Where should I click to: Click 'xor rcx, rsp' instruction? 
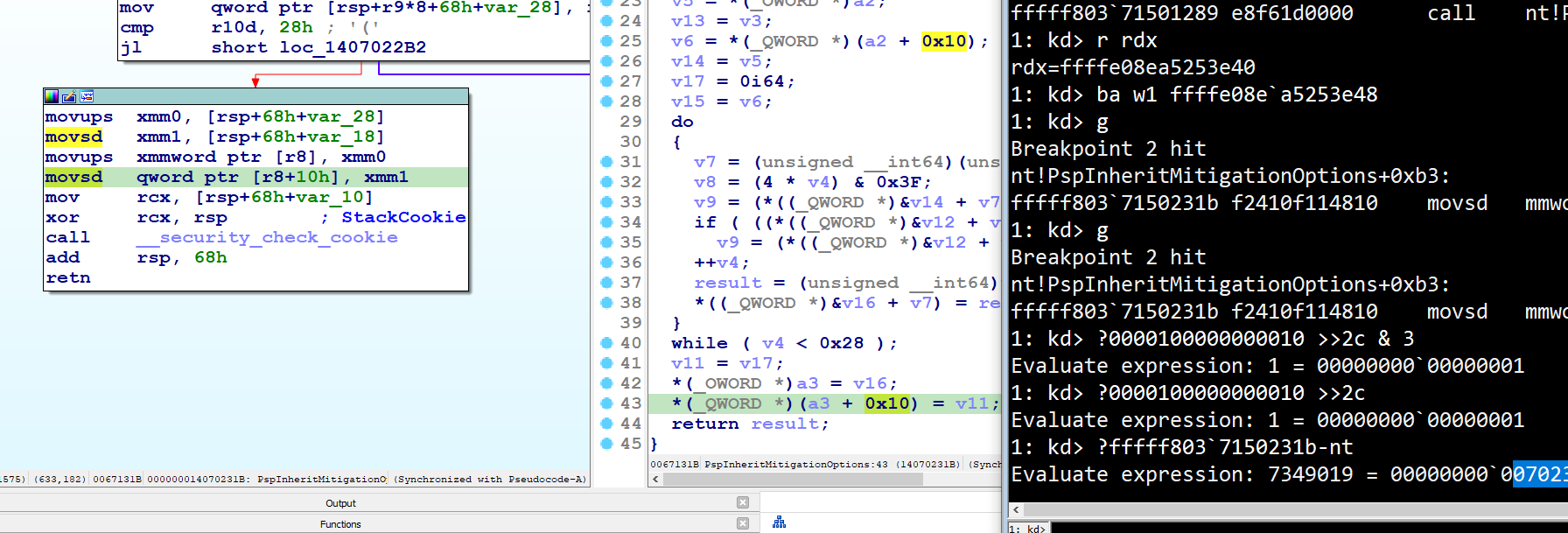[x=136, y=217]
